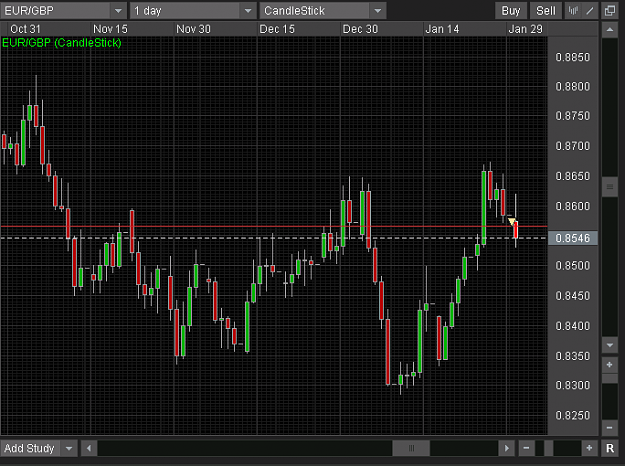
Task: Click the Sell button
Action: click(x=546, y=11)
